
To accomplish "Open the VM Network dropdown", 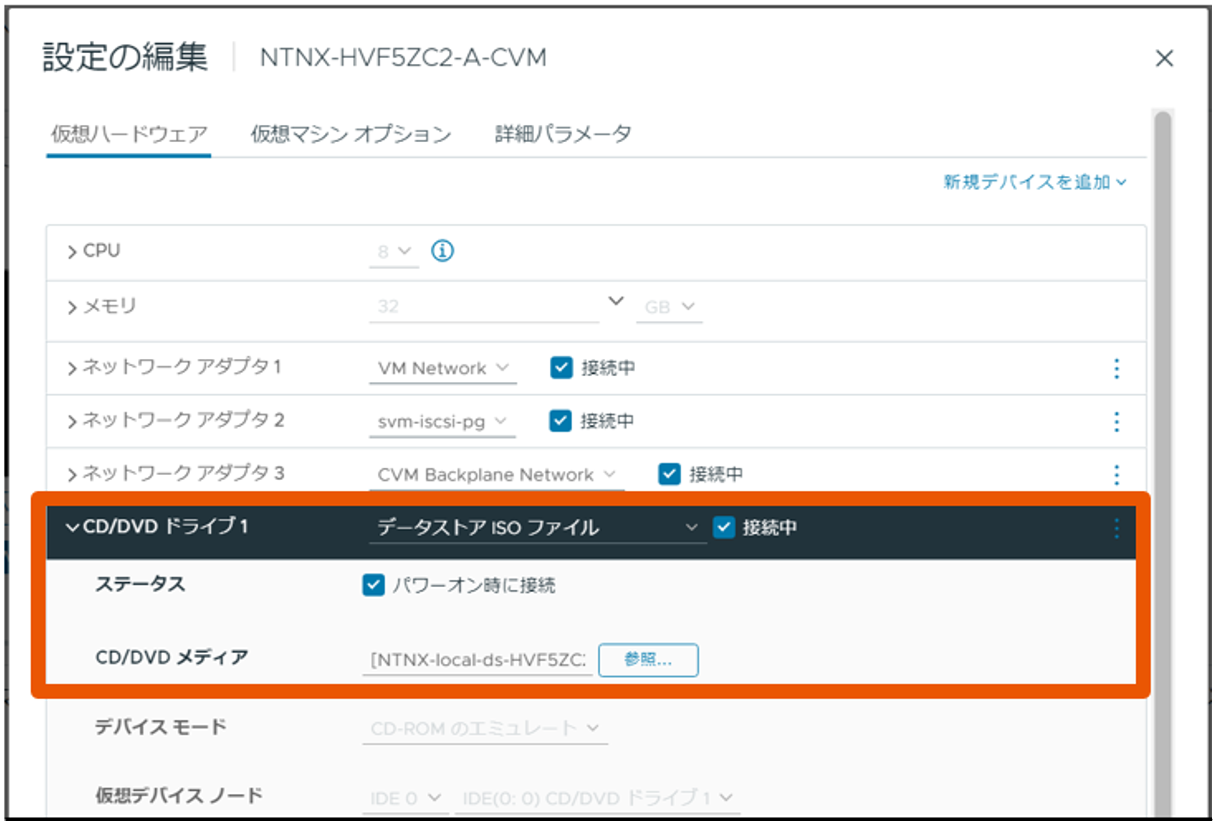I will click(x=443, y=369).
